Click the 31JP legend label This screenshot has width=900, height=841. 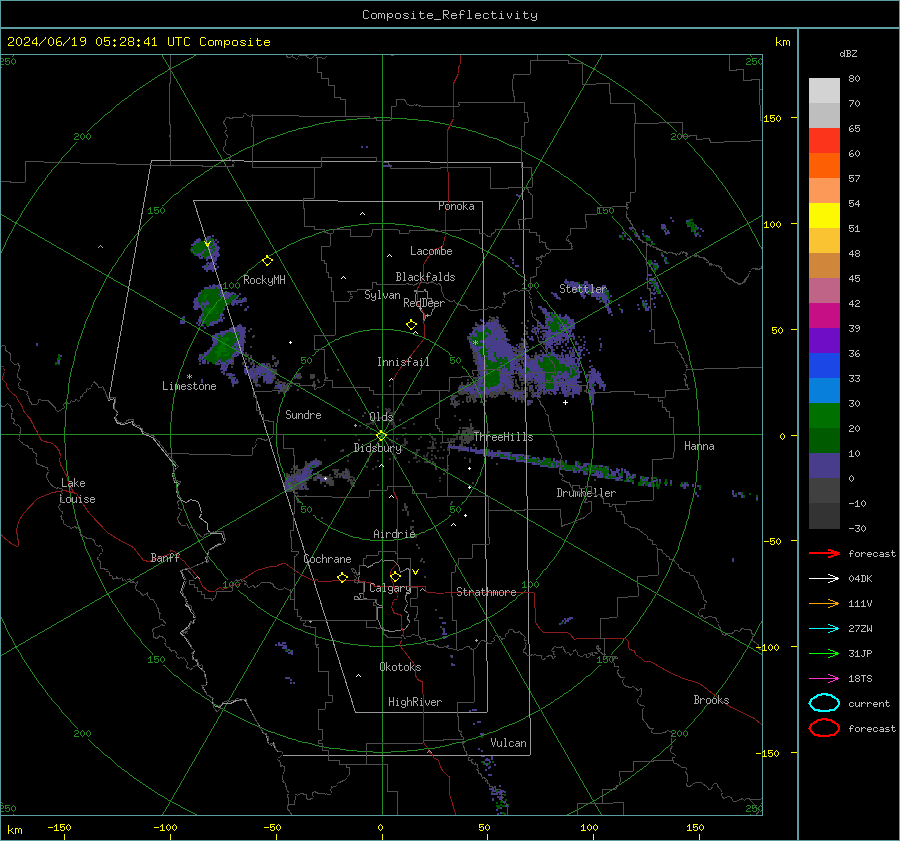coord(860,653)
